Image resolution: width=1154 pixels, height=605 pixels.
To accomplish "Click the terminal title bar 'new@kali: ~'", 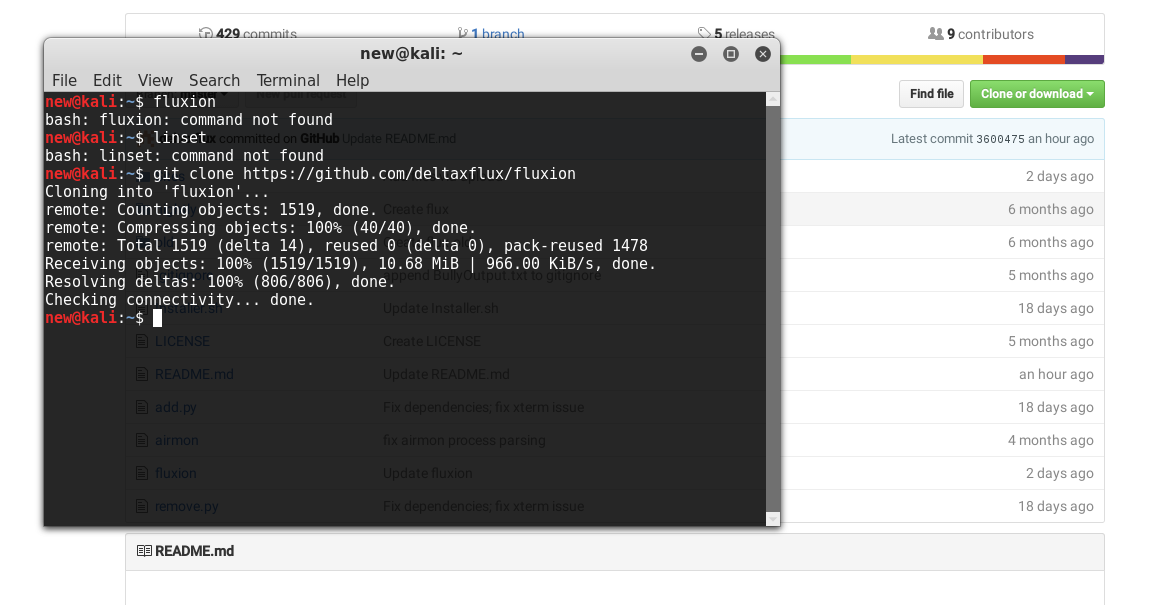I will (x=411, y=54).
